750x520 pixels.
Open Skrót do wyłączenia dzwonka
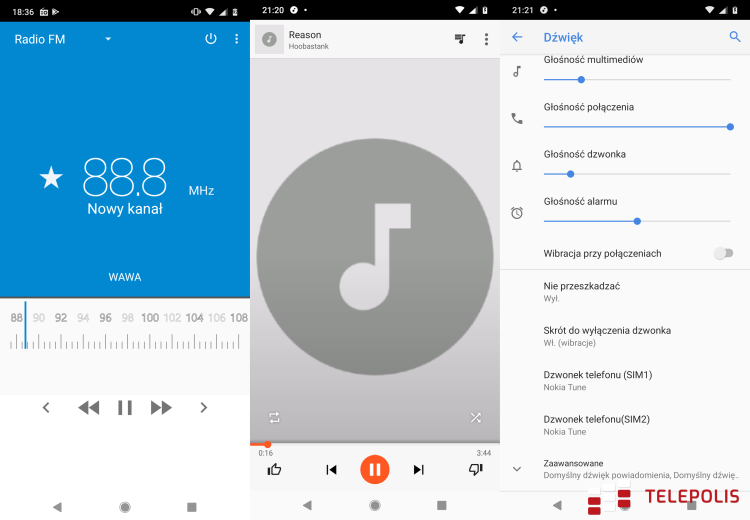pyautogui.click(x=625, y=336)
